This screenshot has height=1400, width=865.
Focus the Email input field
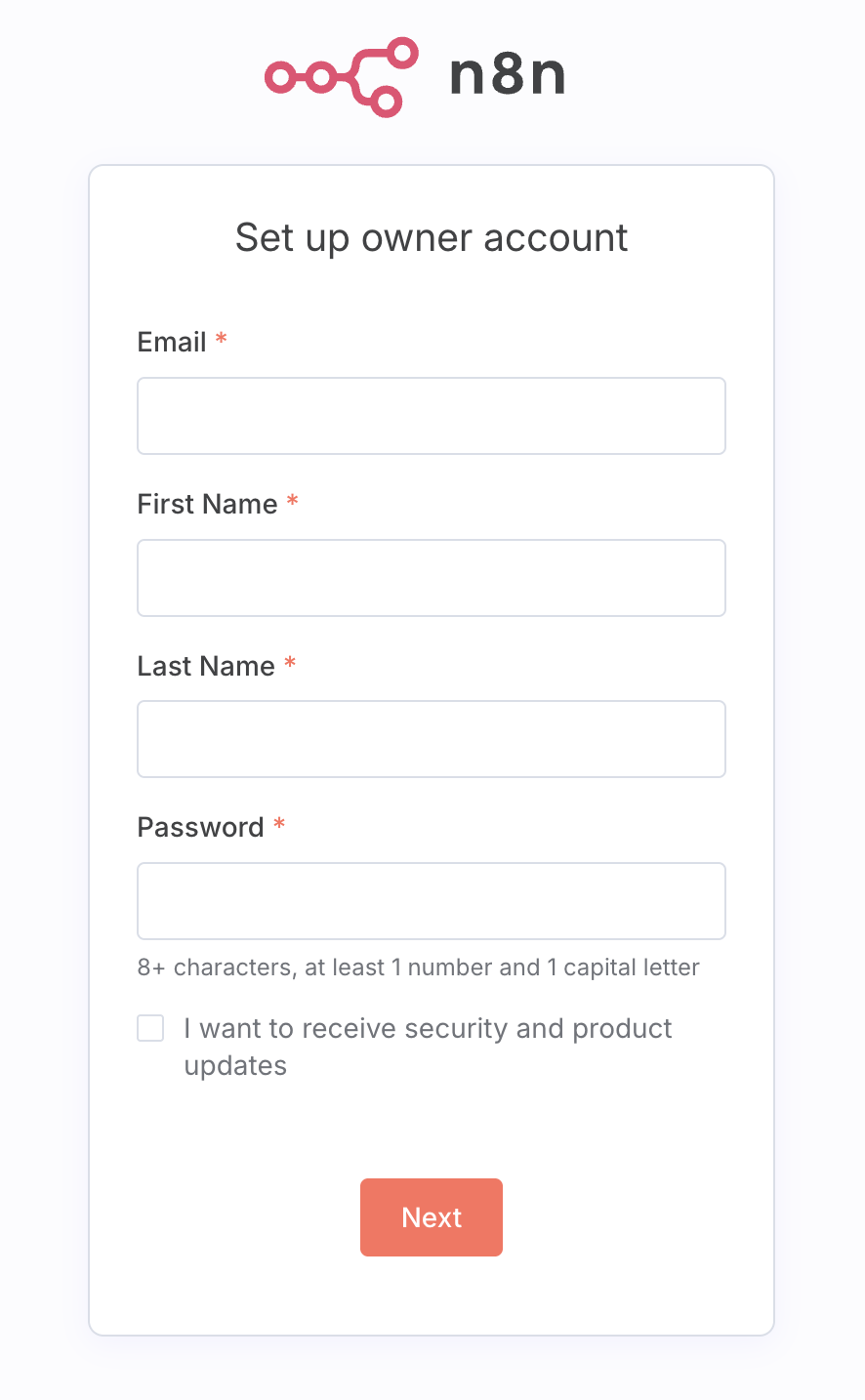click(432, 416)
